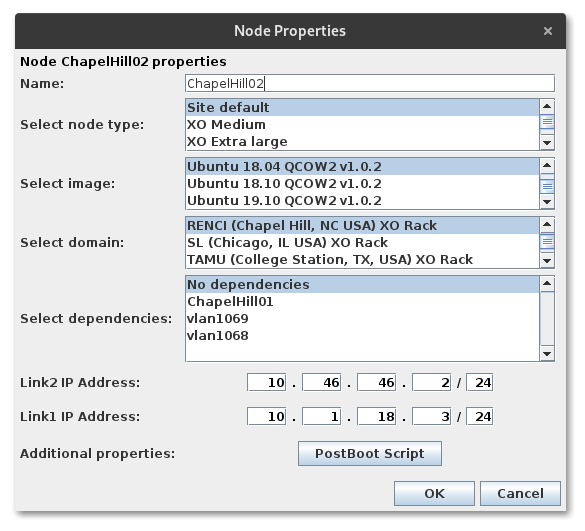Cancel the node properties changes

520,493
